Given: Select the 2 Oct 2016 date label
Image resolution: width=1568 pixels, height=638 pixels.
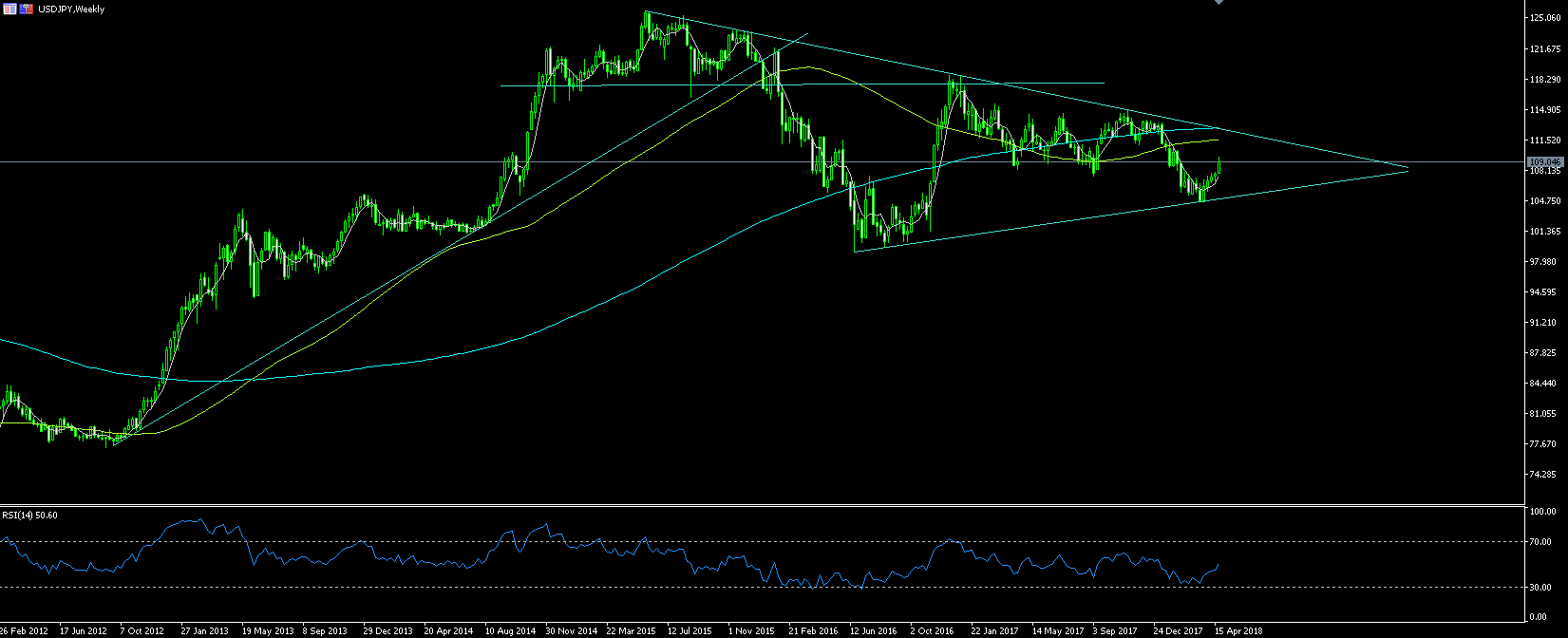Looking at the screenshot, I should pyautogui.click(x=931, y=630).
